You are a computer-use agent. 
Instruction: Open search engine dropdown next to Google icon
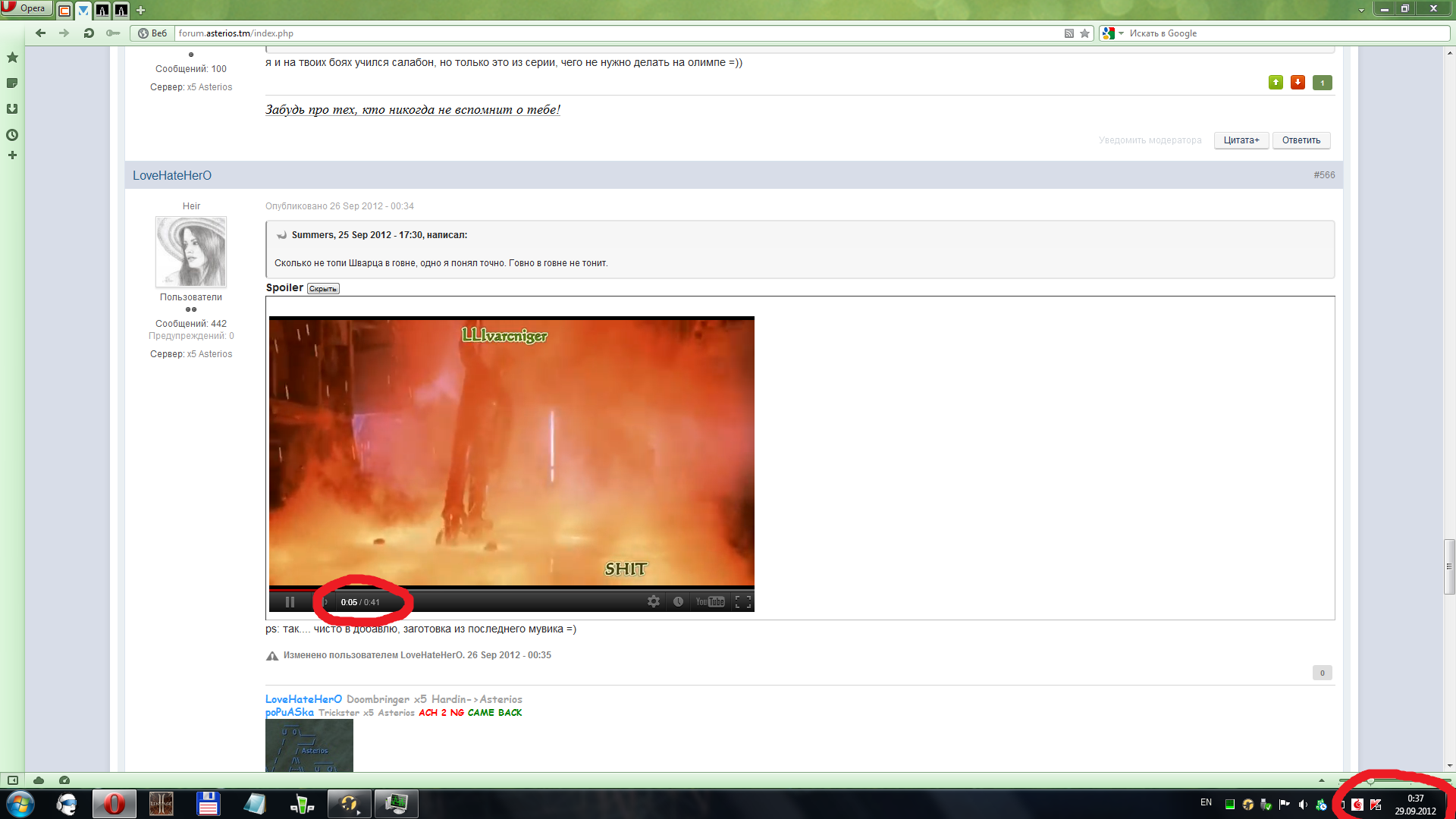click(x=1121, y=33)
